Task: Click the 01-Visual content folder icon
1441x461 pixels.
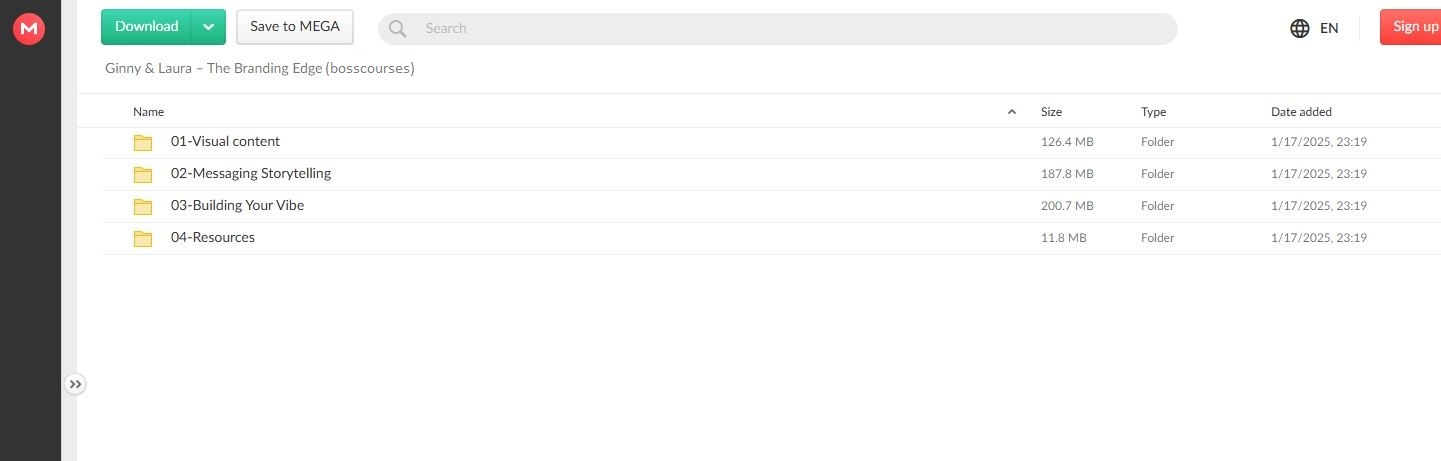Action: (x=143, y=142)
